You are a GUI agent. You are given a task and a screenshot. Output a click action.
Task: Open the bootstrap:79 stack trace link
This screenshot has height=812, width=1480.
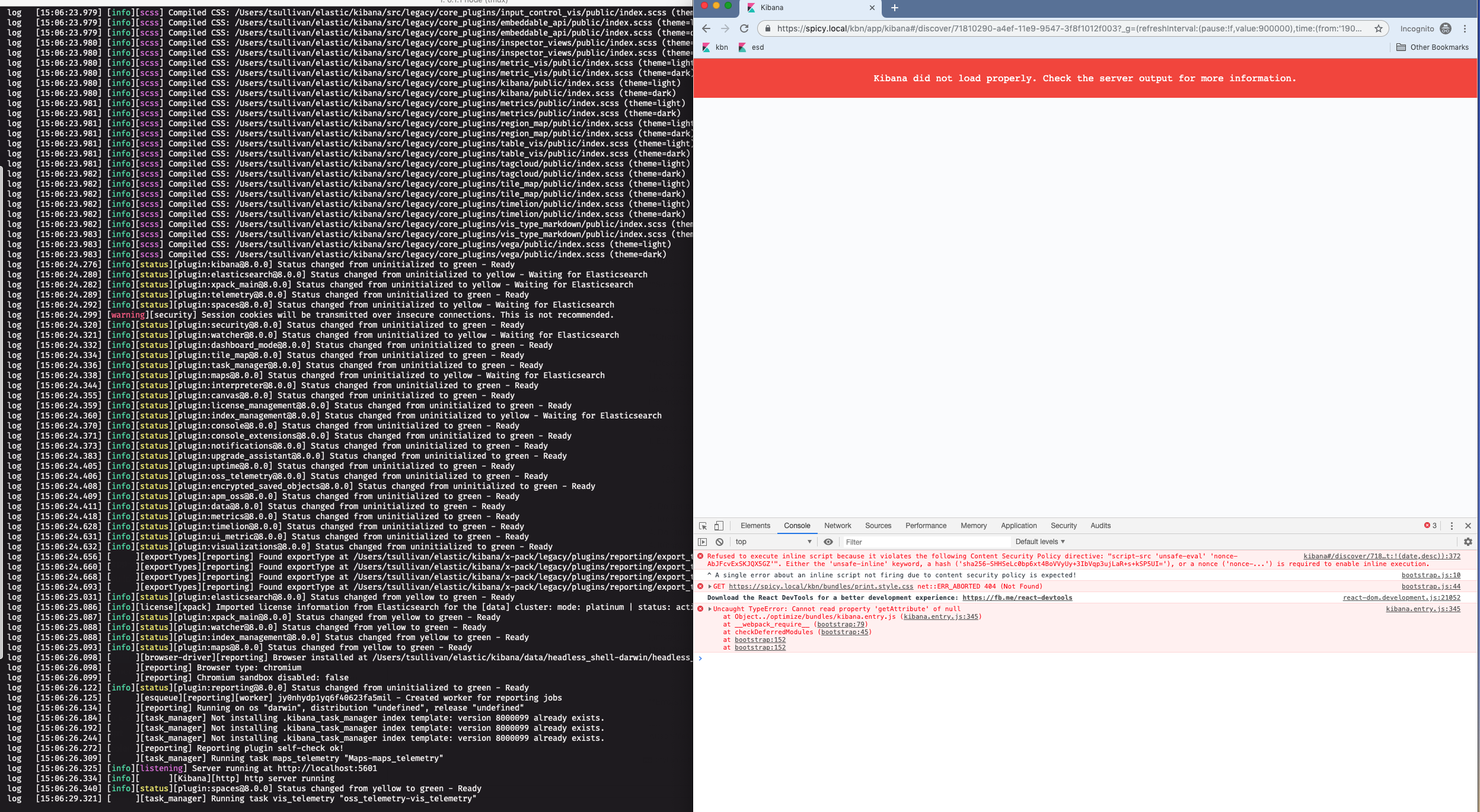(841, 625)
